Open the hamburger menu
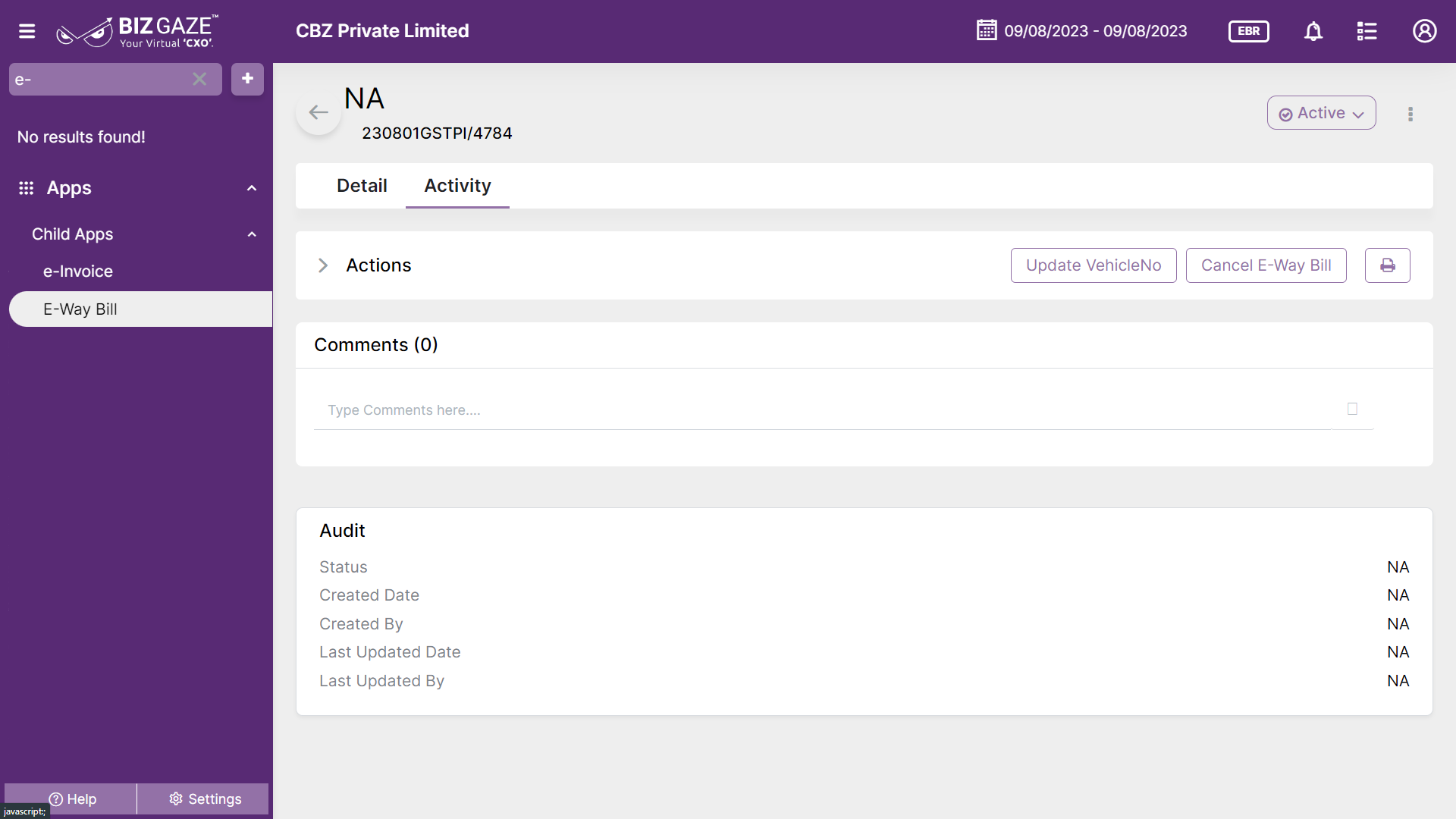The image size is (1456, 819). click(x=27, y=31)
